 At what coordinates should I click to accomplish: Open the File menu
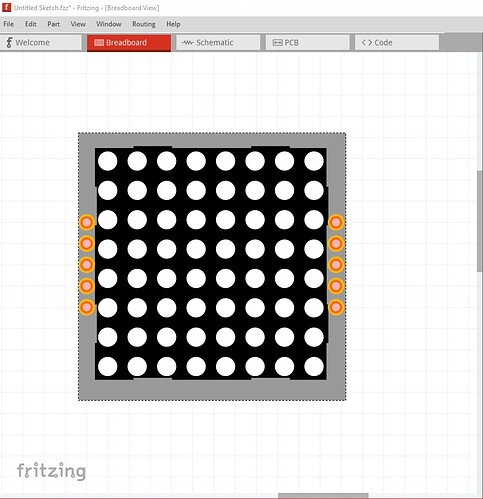click(9, 24)
